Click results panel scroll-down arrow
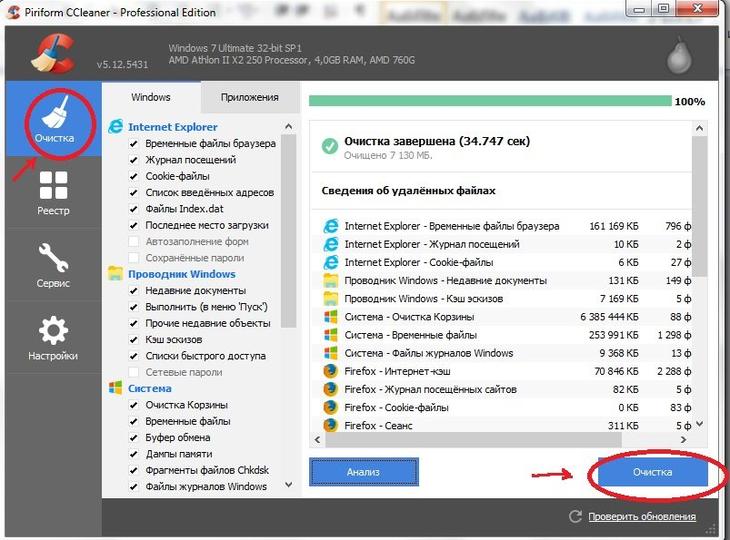 tap(699, 424)
